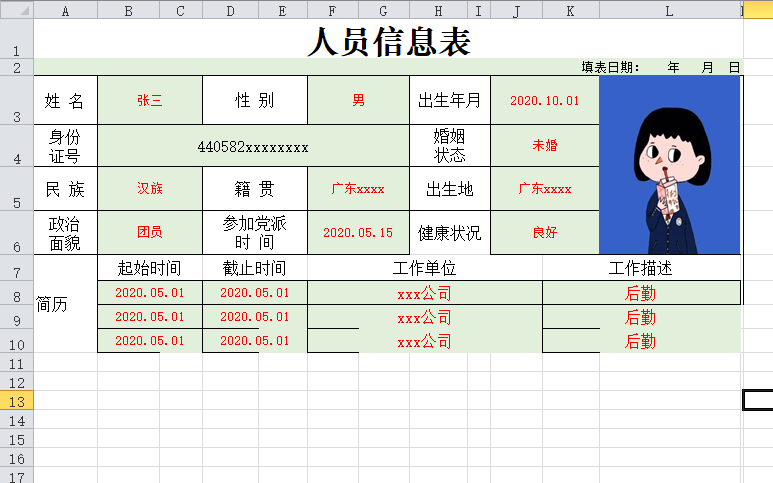This screenshot has height=483, width=773.
Task: Click the 工作描述 column heading
Action: tap(641, 268)
